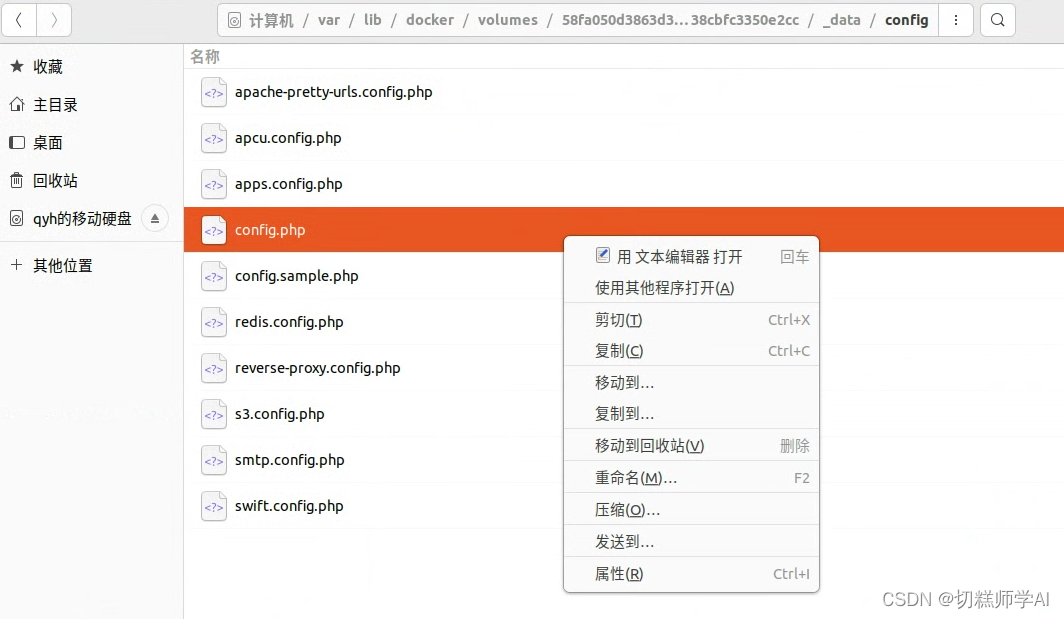Select 复制(C) in the context menu

pos(691,351)
